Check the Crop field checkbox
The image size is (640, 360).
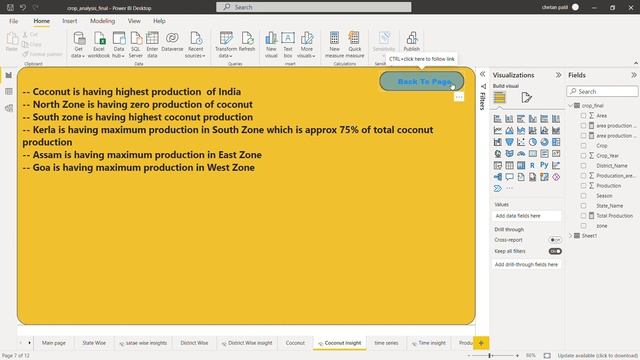click(x=583, y=146)
